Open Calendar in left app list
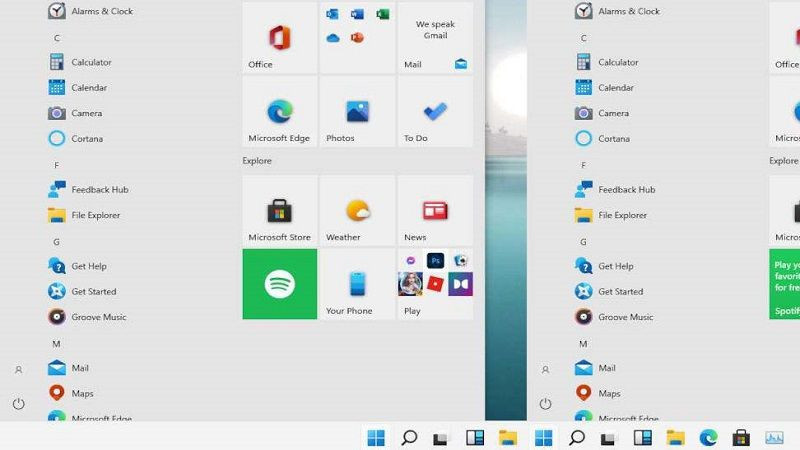 pos(78,87)
